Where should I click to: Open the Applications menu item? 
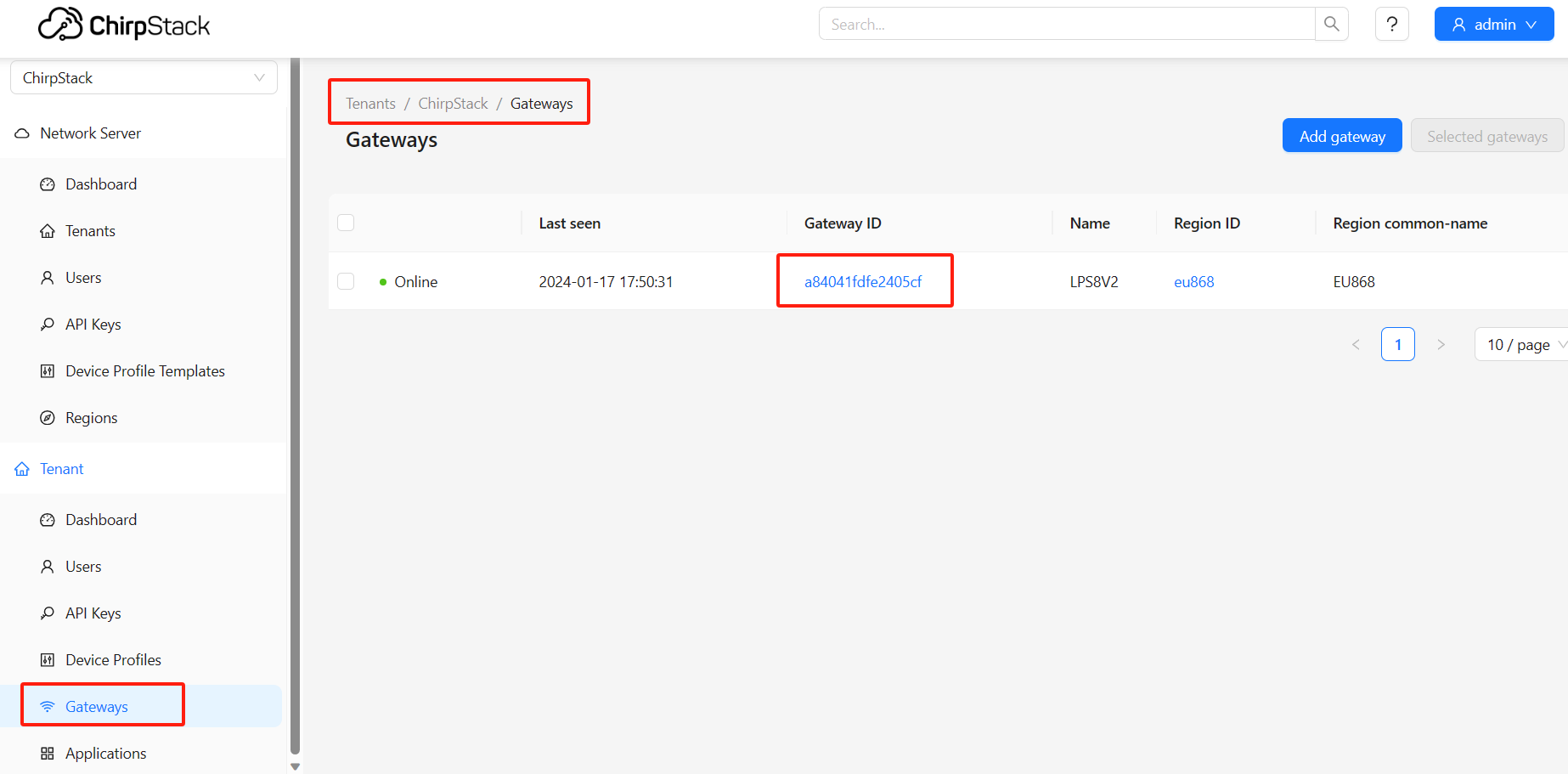point(141,754)
